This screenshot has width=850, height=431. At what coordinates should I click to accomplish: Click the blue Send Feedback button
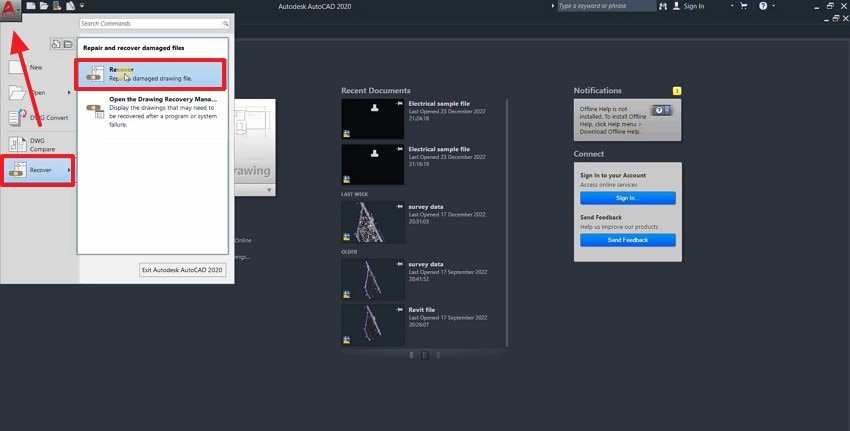tap(628, 240)
